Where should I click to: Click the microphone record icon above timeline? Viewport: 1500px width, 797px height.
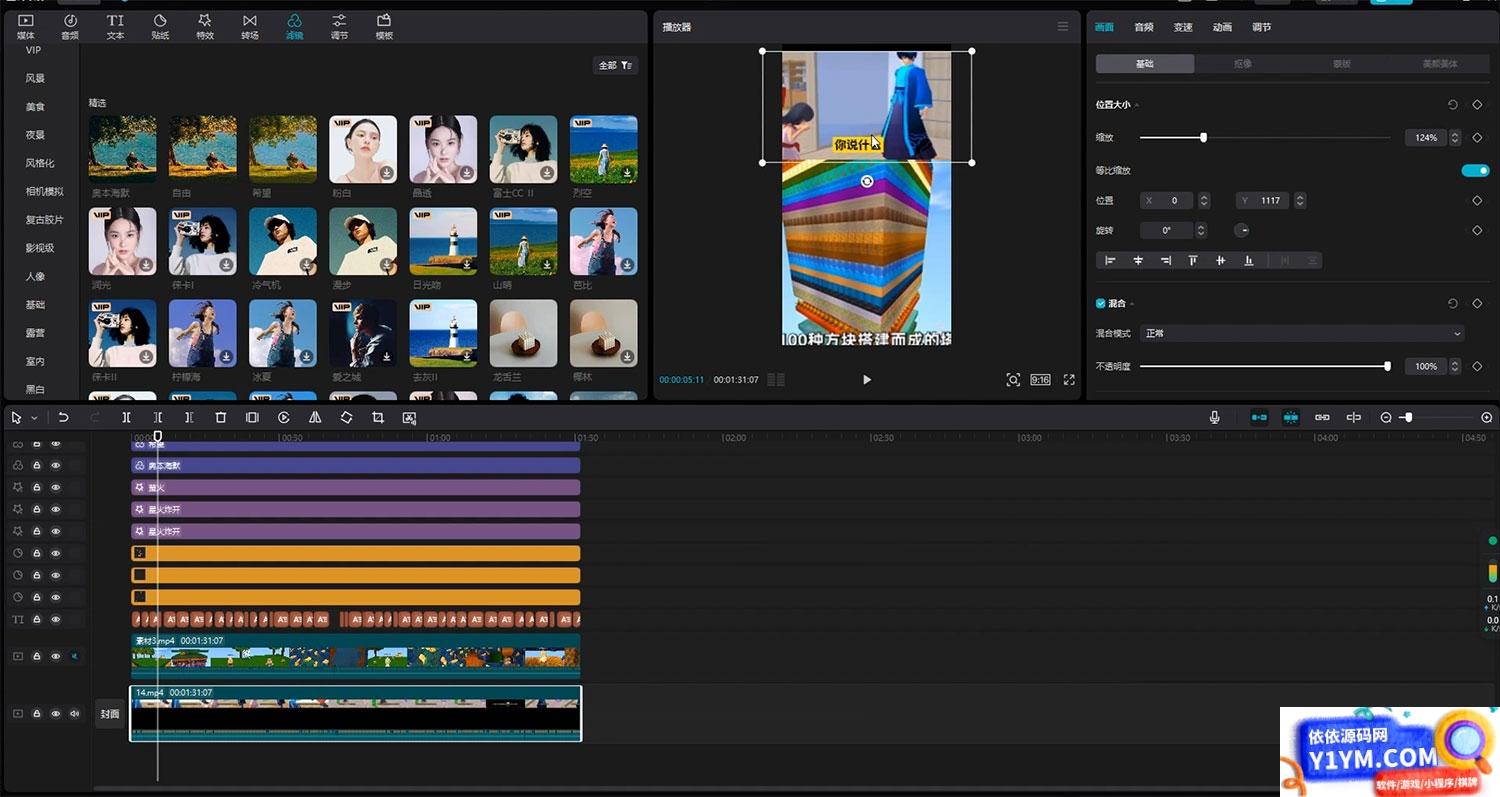pyautogui.click(x=1214, y=417)
